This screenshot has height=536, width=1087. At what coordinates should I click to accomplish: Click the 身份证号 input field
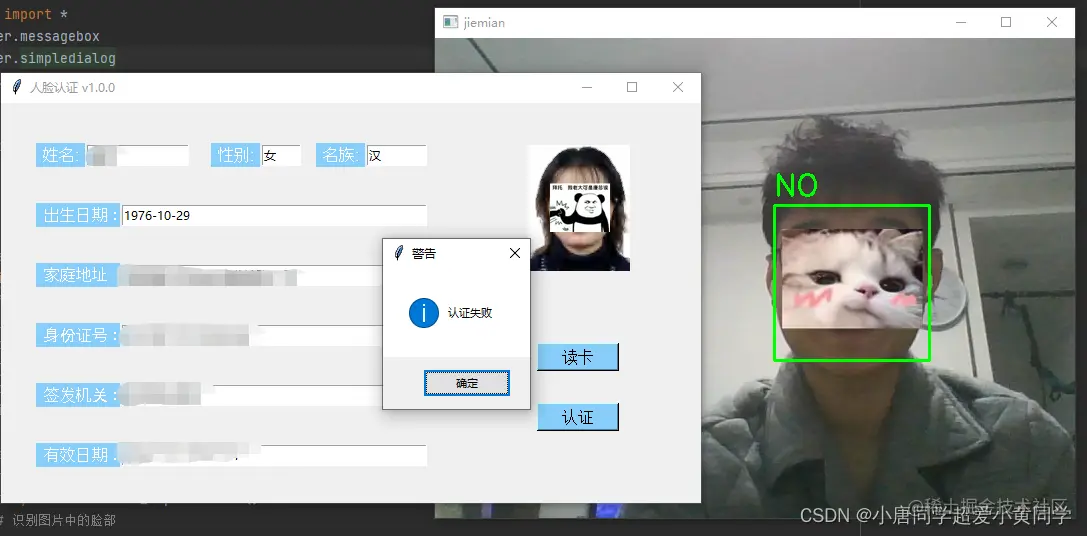coord(274,335)
